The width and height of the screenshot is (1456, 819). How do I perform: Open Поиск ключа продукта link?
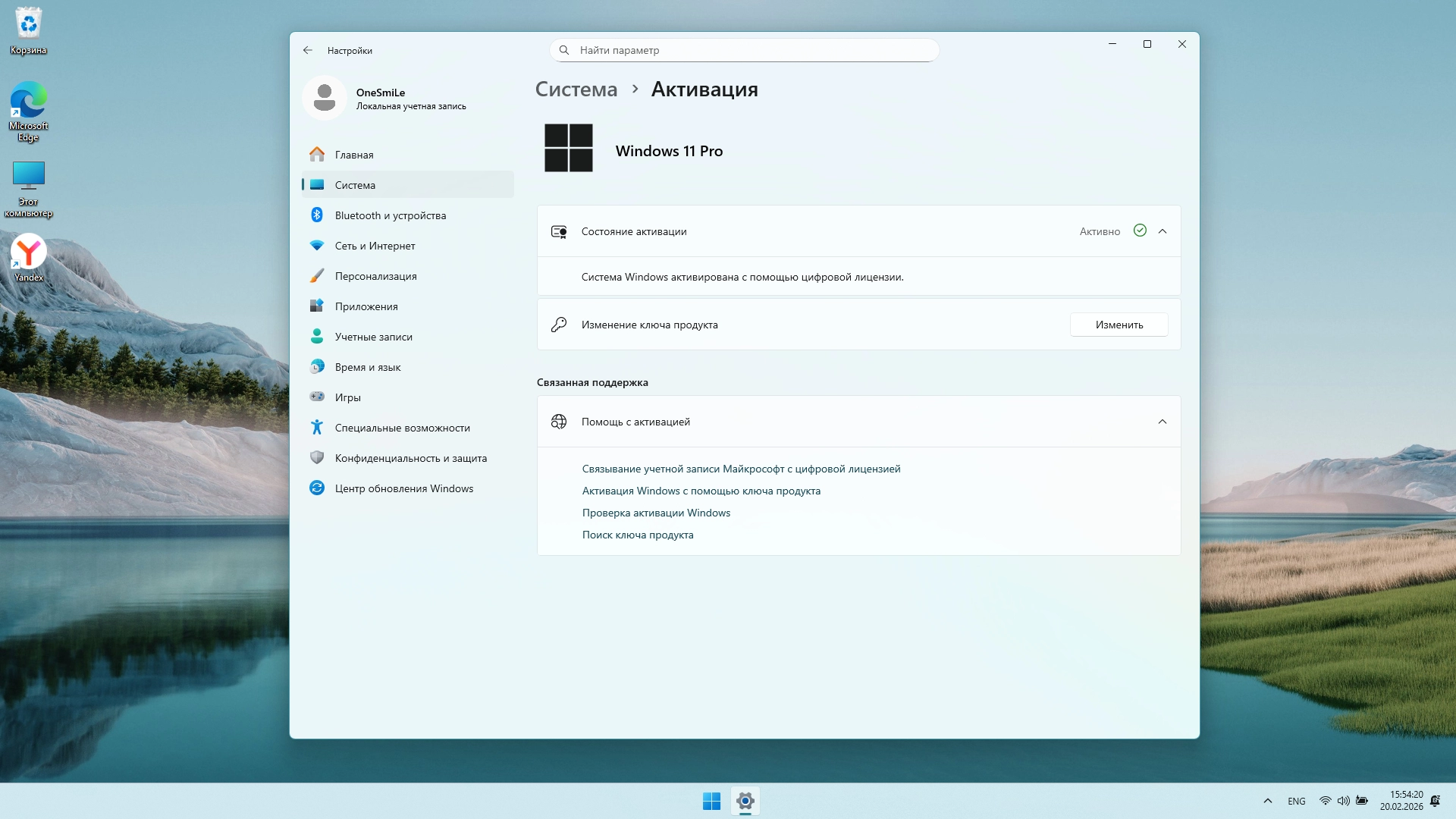[x=637, y=535]
